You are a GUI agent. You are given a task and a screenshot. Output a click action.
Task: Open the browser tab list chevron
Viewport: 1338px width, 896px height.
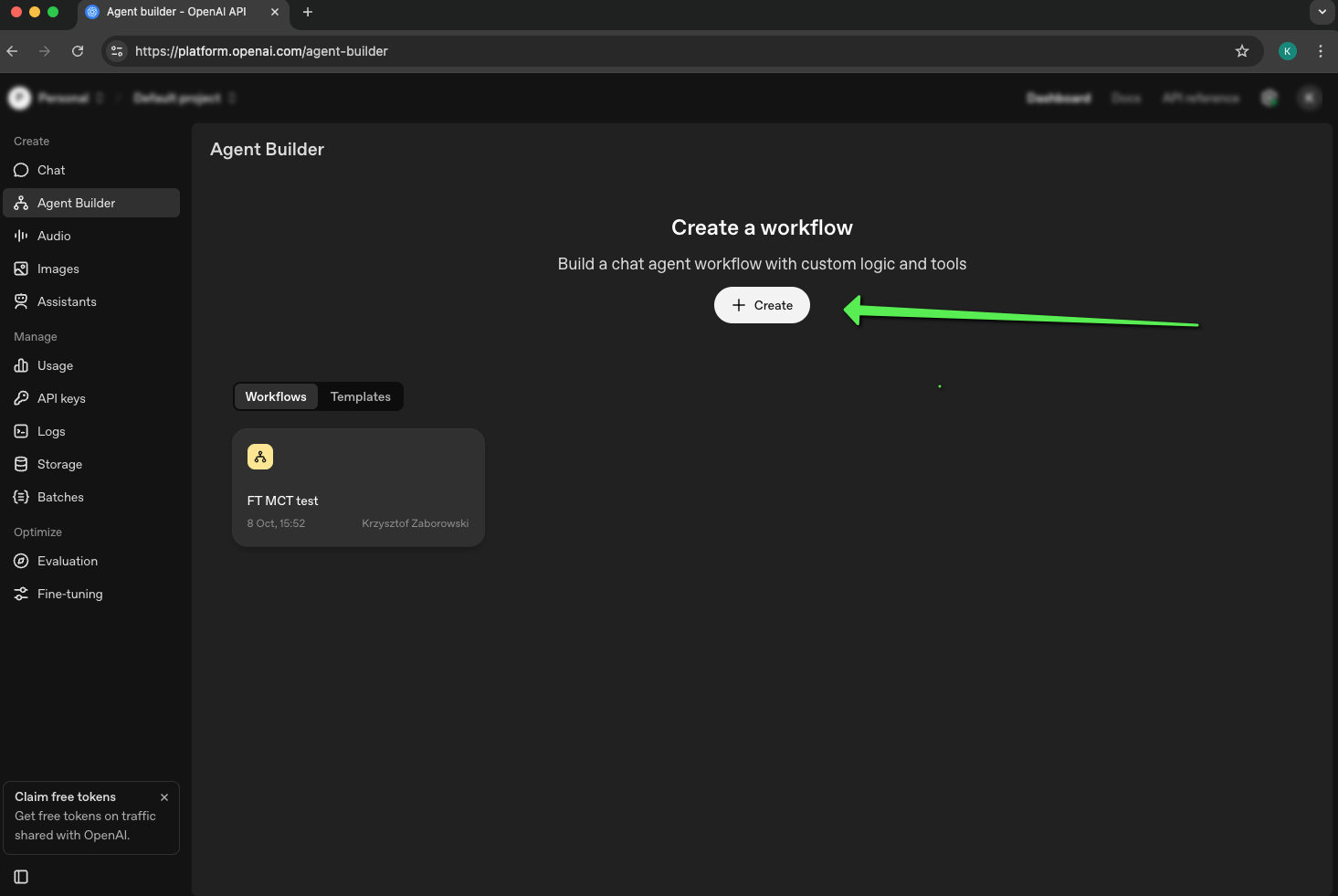[x=1322, y=12]
